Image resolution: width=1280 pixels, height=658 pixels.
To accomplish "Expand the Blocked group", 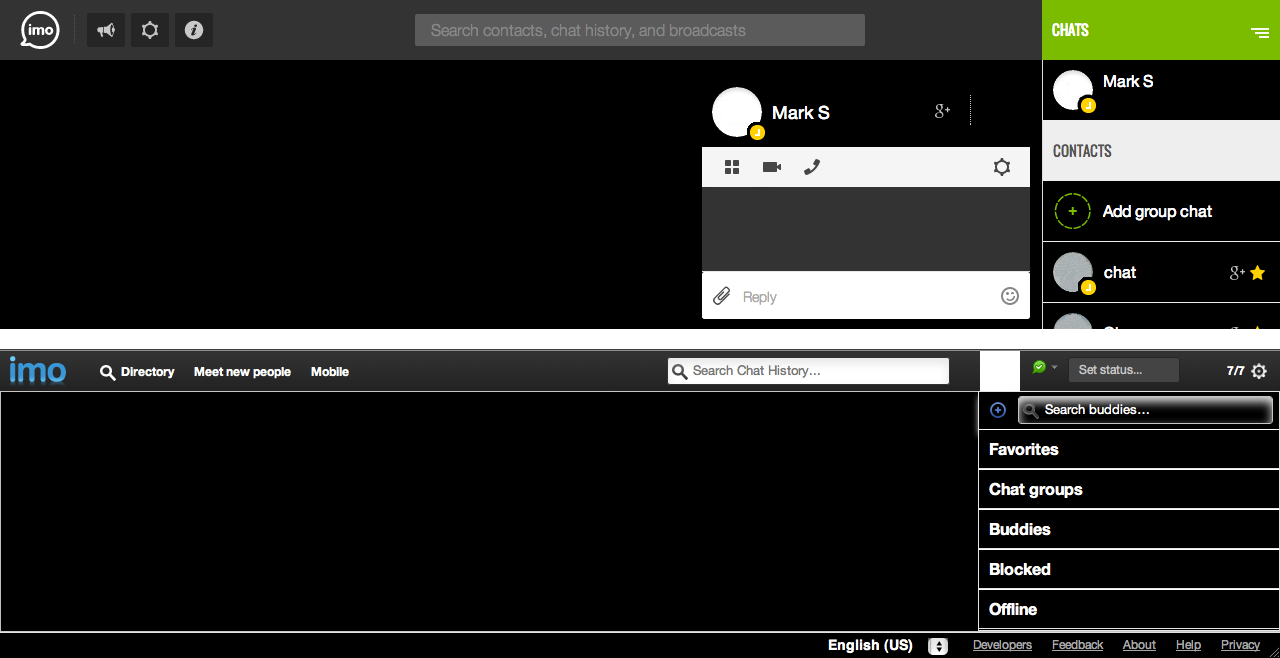I will 1129,570.
